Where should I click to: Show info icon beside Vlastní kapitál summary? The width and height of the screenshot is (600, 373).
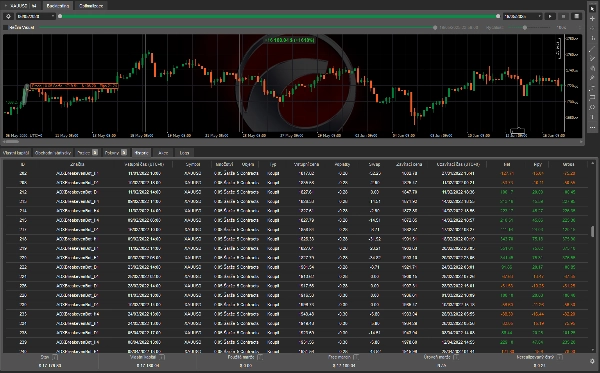tap(162, 357)
